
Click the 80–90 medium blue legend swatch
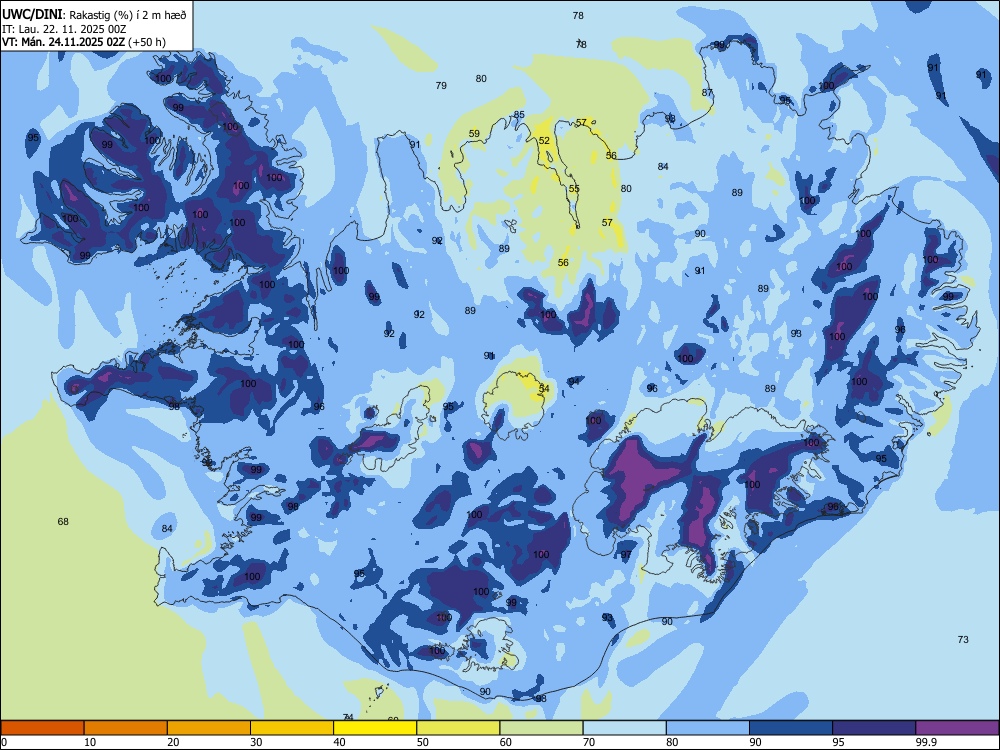pos(708,728)
